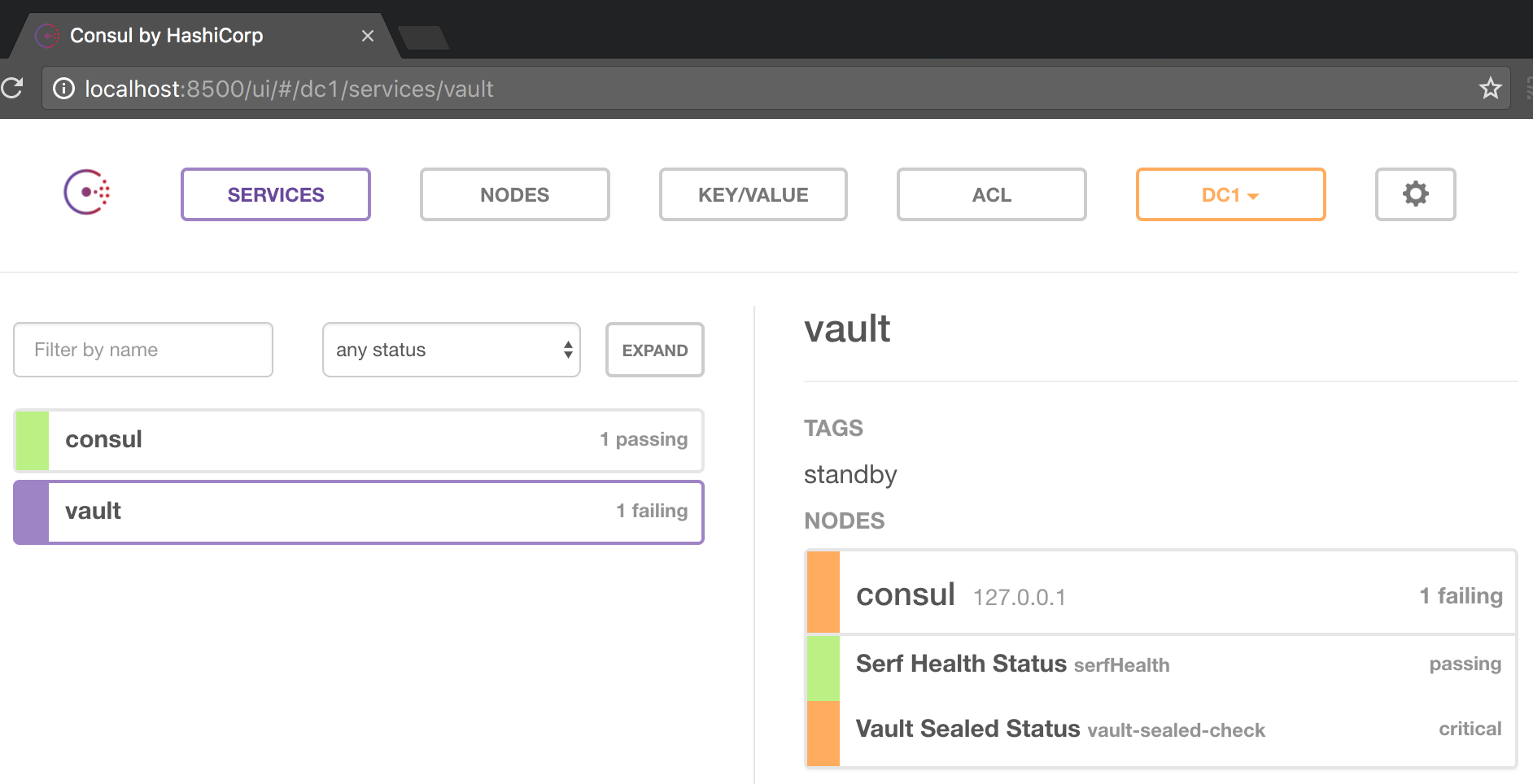Click the vault service heading

[x=847, y=329]
